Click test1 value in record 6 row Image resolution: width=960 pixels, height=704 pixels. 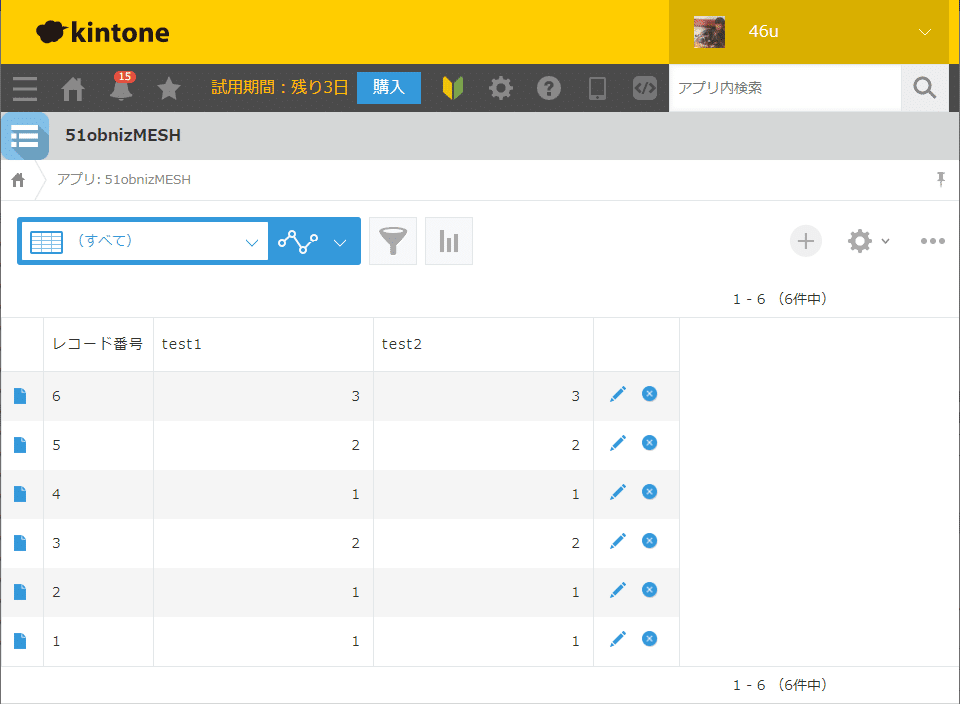[356, 396]
